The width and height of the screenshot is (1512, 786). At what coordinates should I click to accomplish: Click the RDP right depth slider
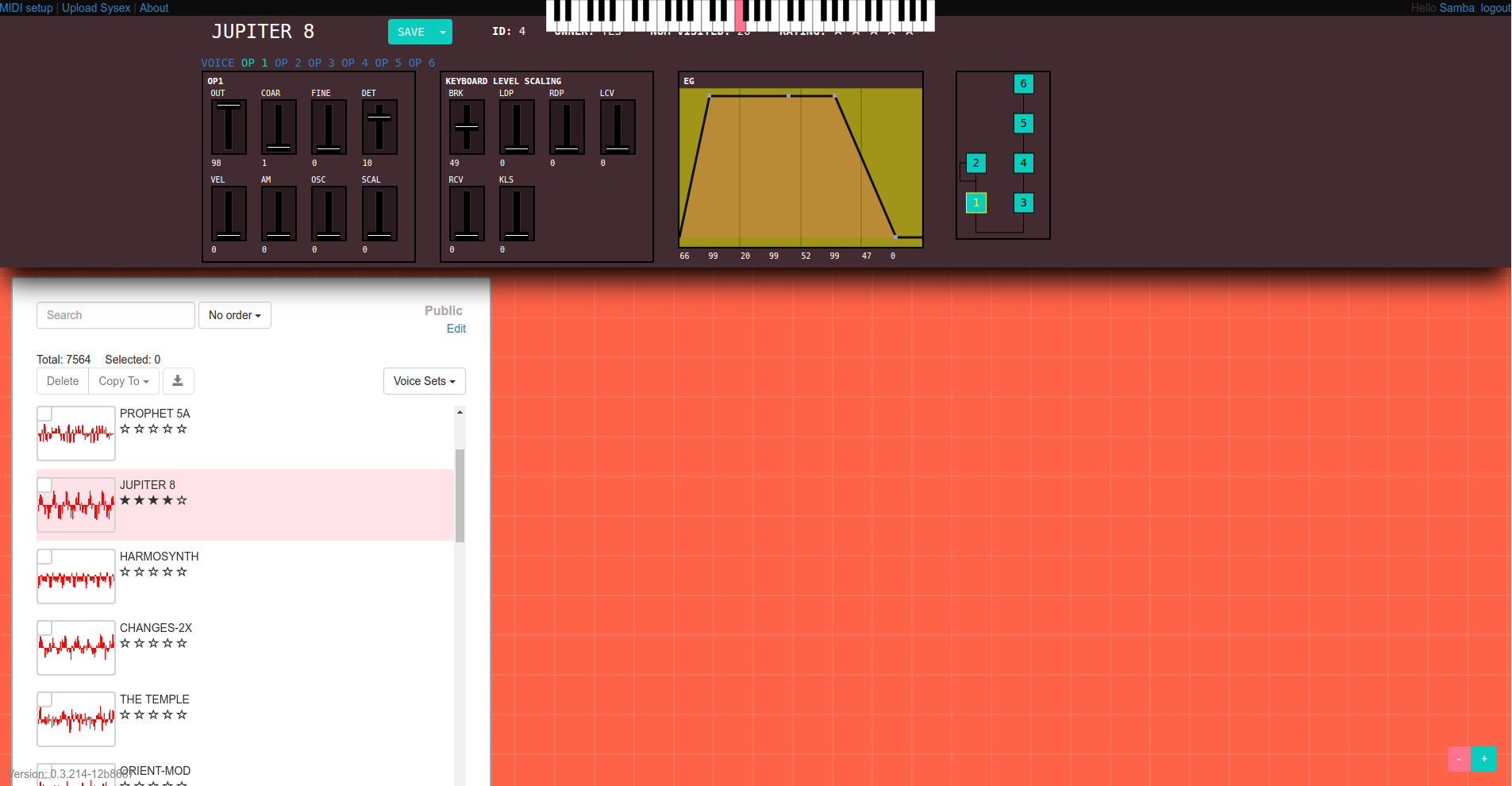coord(567,127)
